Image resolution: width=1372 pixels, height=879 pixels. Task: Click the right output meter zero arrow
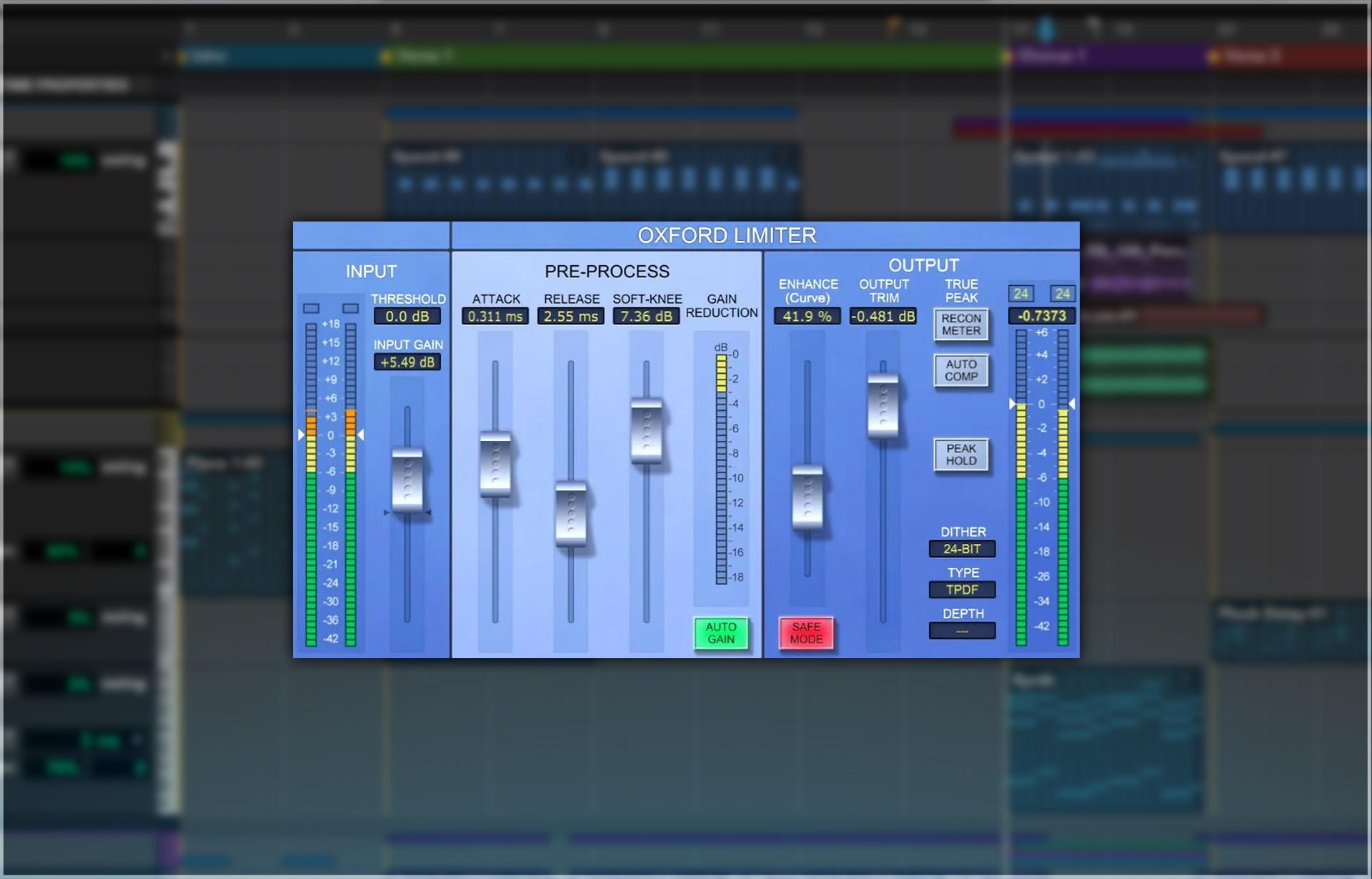[x=1071, y=404]
